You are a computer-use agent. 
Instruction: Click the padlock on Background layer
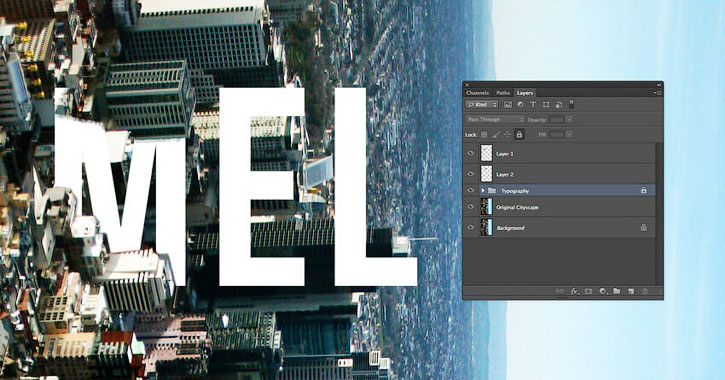coord(643,227)
